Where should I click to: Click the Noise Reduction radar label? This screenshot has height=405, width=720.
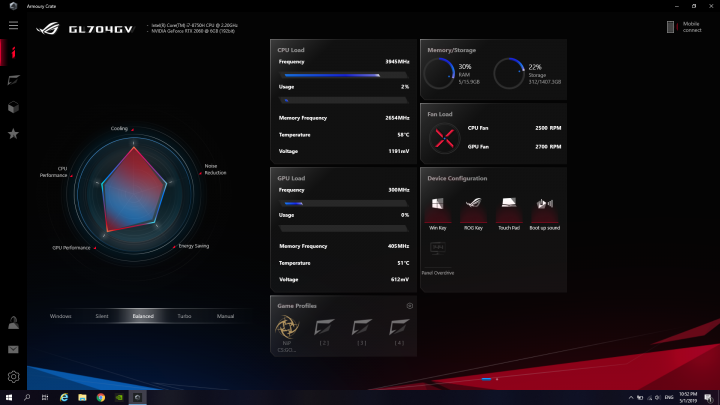point(215,169)
